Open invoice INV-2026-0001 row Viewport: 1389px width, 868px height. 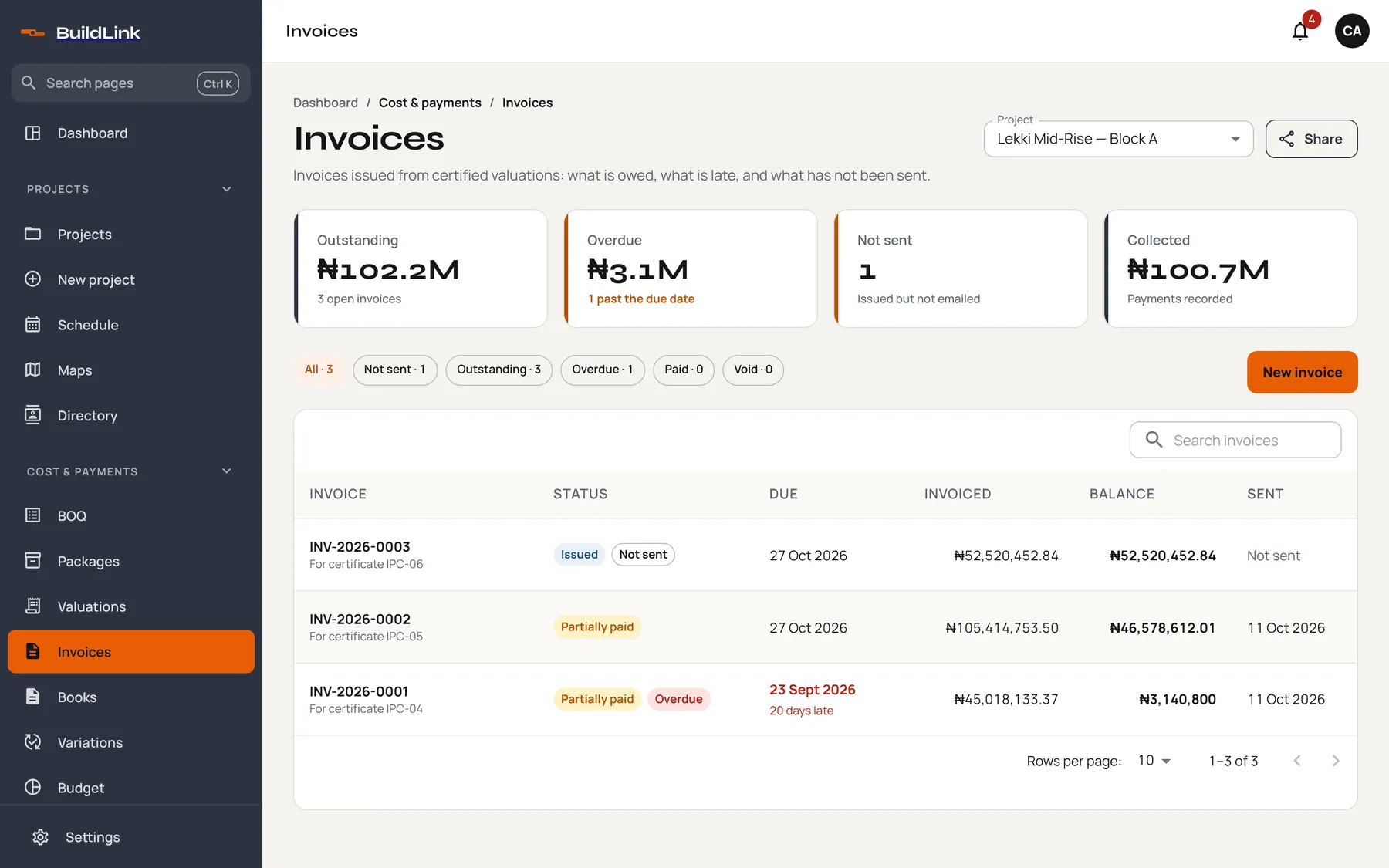tap(826, 700)
